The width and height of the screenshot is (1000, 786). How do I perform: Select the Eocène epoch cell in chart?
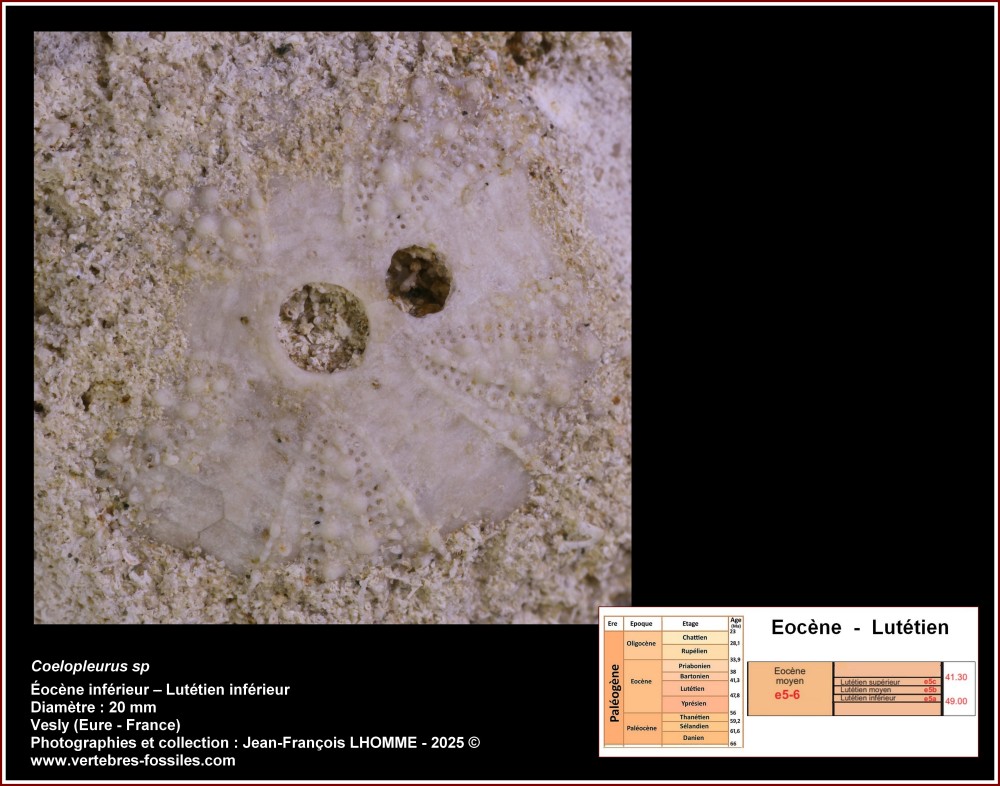[643, 682]
